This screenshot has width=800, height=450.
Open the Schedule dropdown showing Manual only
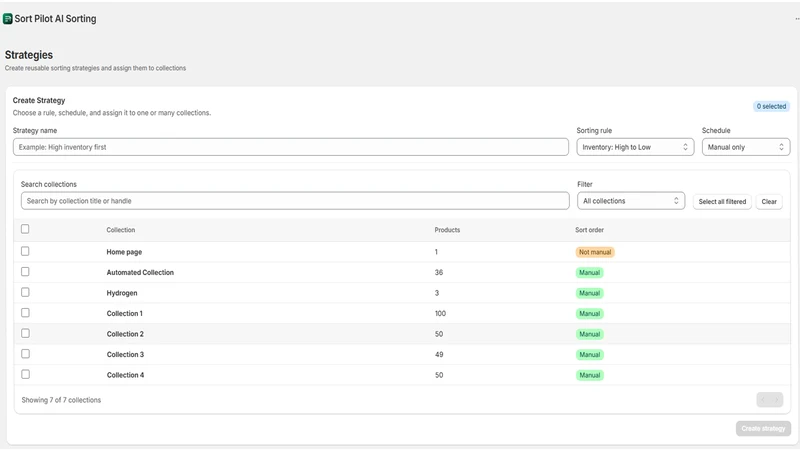pyautogui.click(x=746, y=147)
